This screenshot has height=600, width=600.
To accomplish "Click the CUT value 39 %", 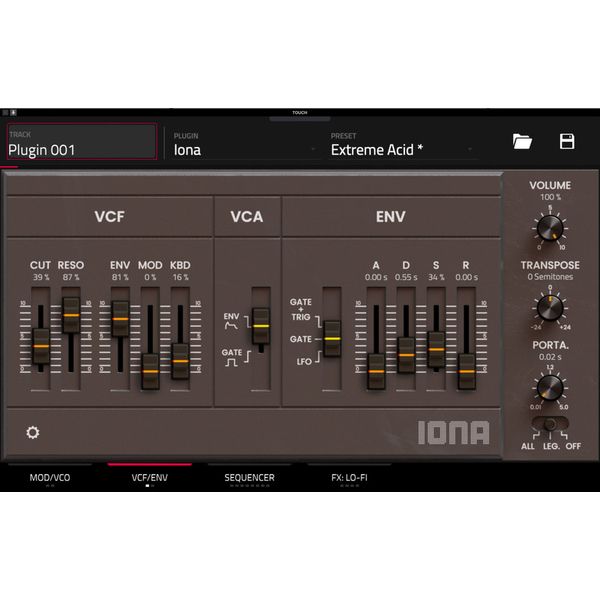I will click(41, 277).
